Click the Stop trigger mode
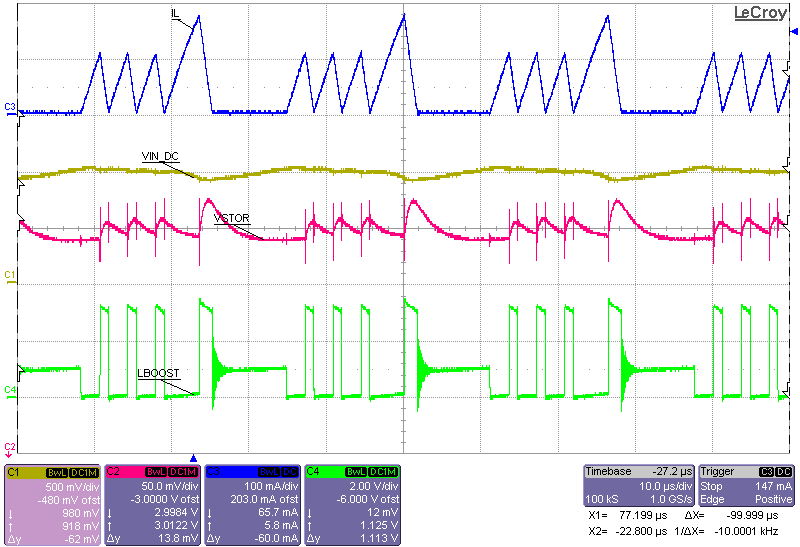This screenshot has width=800, height=547. (711, 486)
